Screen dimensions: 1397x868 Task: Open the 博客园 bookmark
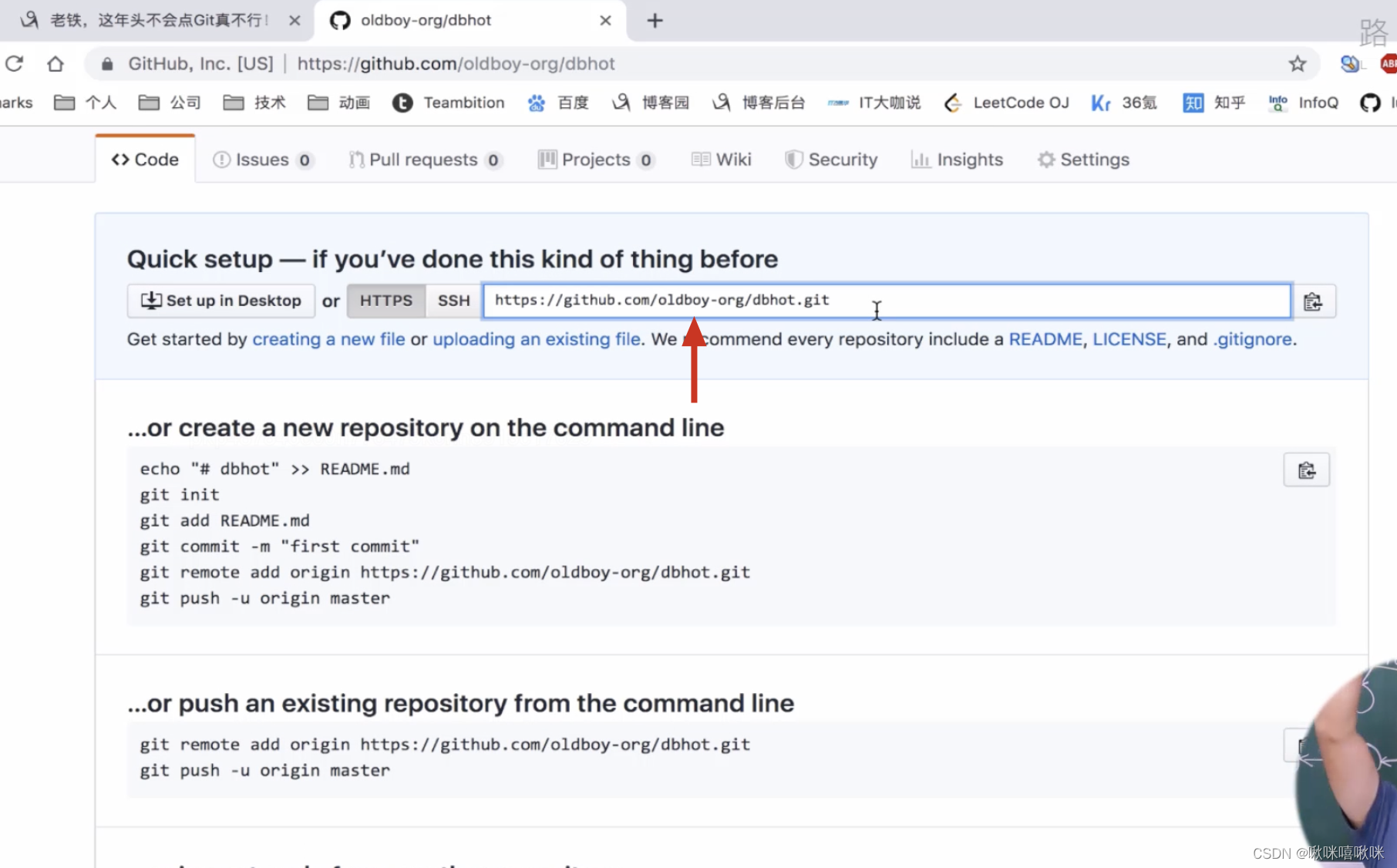(651, 103)
